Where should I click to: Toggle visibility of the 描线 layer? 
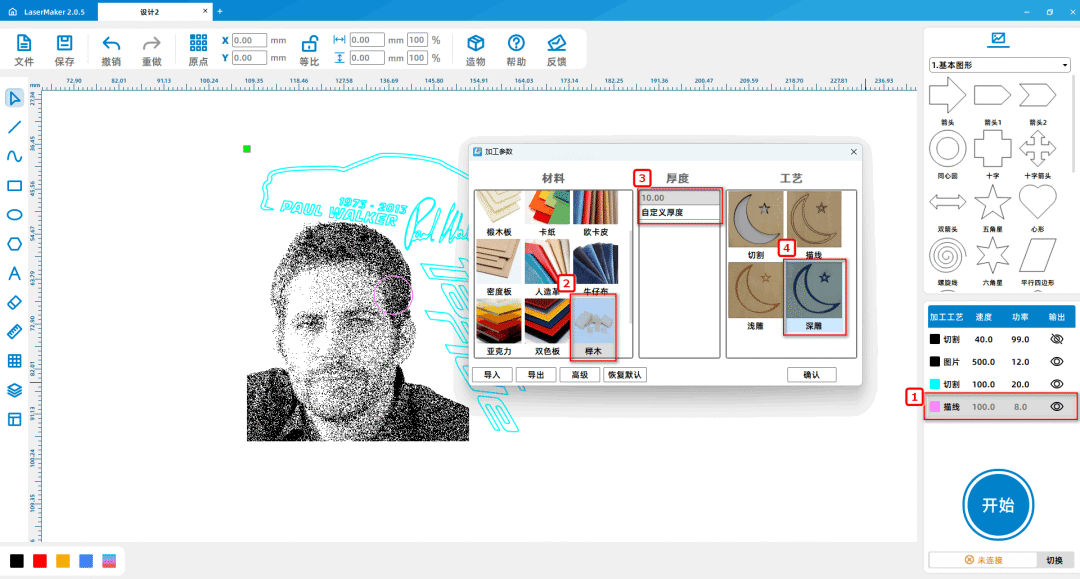point(1055,407)
